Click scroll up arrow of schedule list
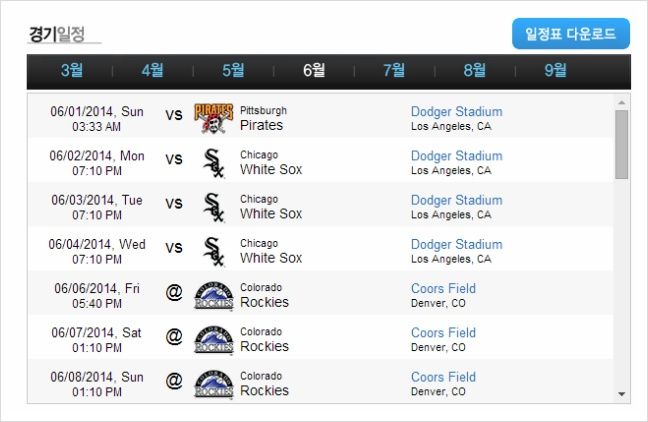Image resolution: width=648 pixels, height=422 pixels. 622,103
